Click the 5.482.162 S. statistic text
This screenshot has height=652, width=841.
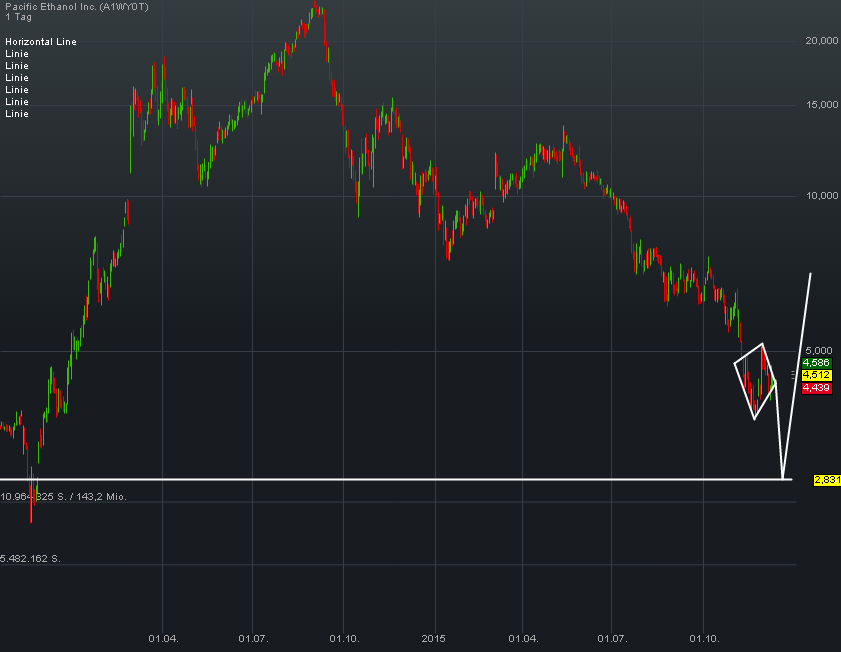30,559
